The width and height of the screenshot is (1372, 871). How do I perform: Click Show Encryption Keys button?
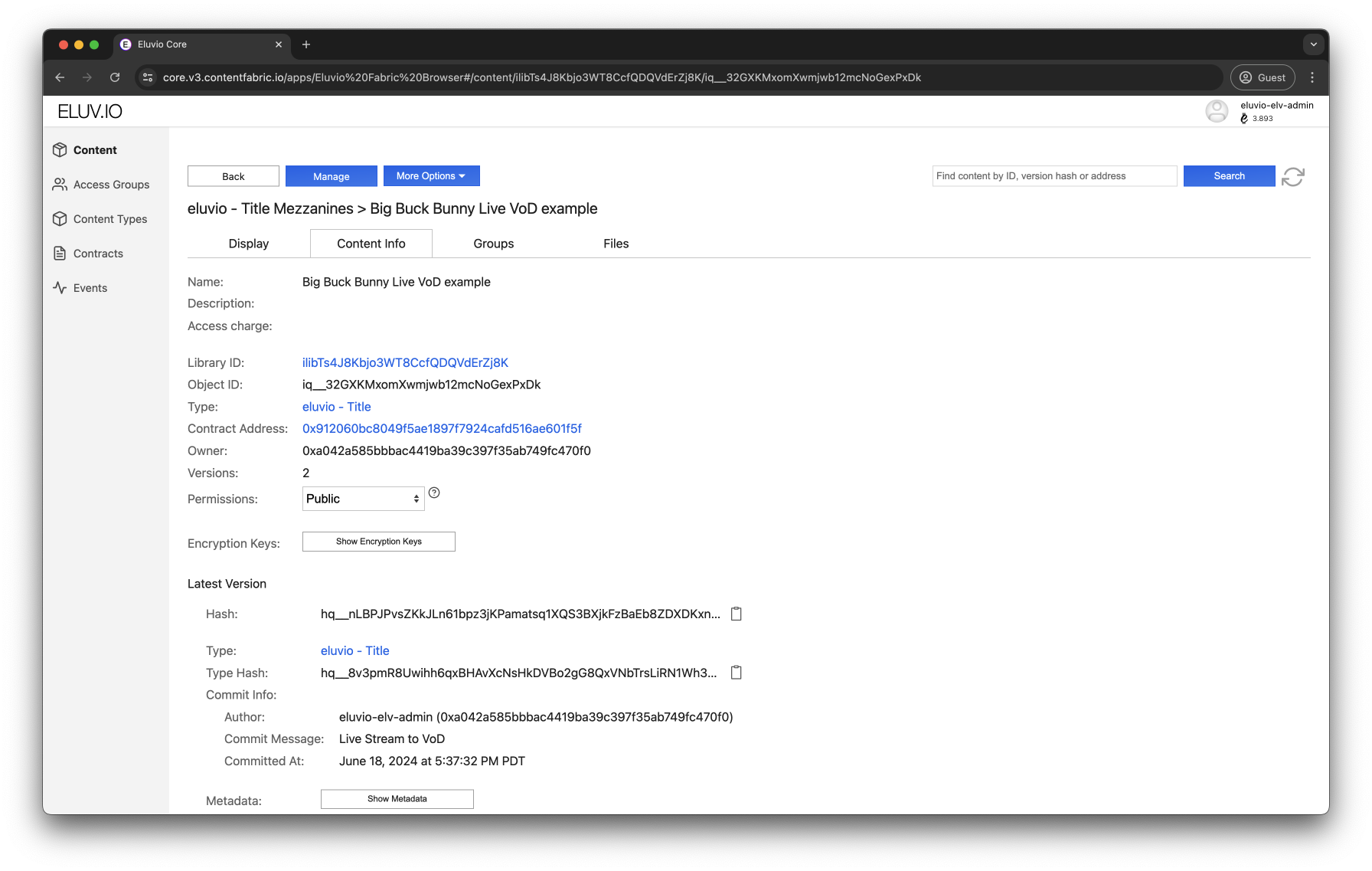click(x=379, y=542)
